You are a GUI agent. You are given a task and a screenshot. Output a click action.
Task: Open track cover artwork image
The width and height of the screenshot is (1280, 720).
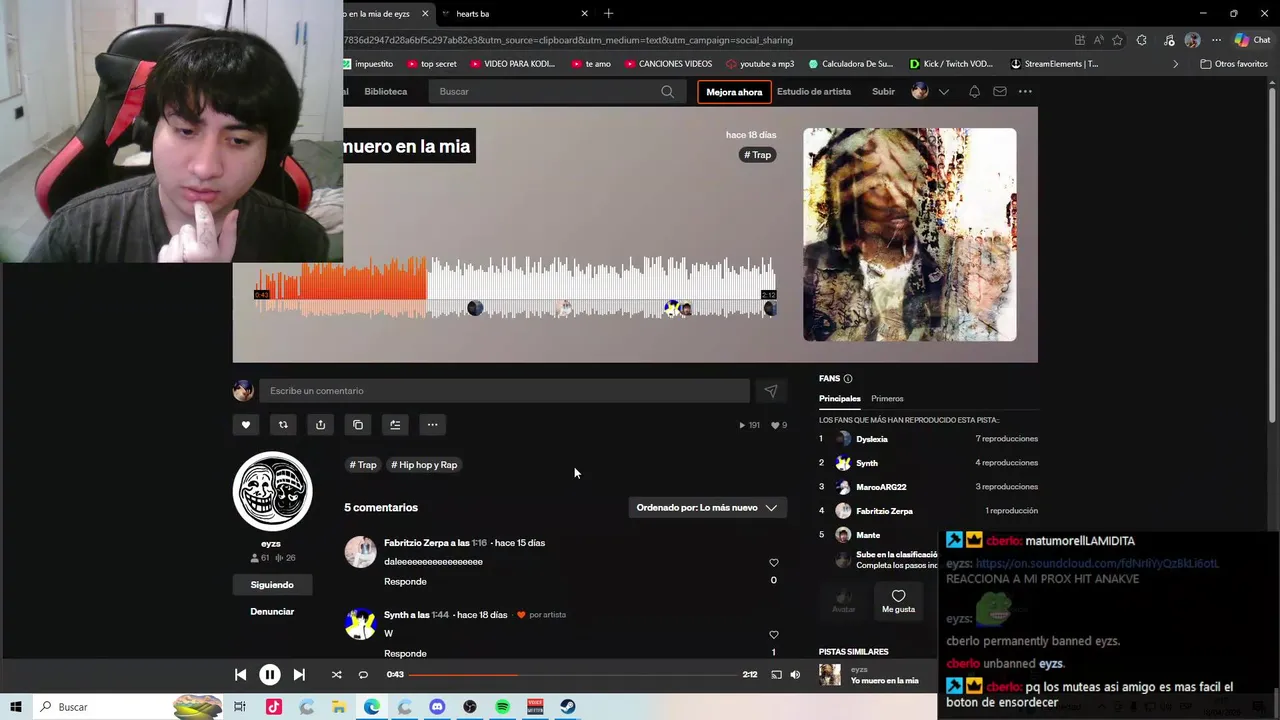click(x=909, y=234)
